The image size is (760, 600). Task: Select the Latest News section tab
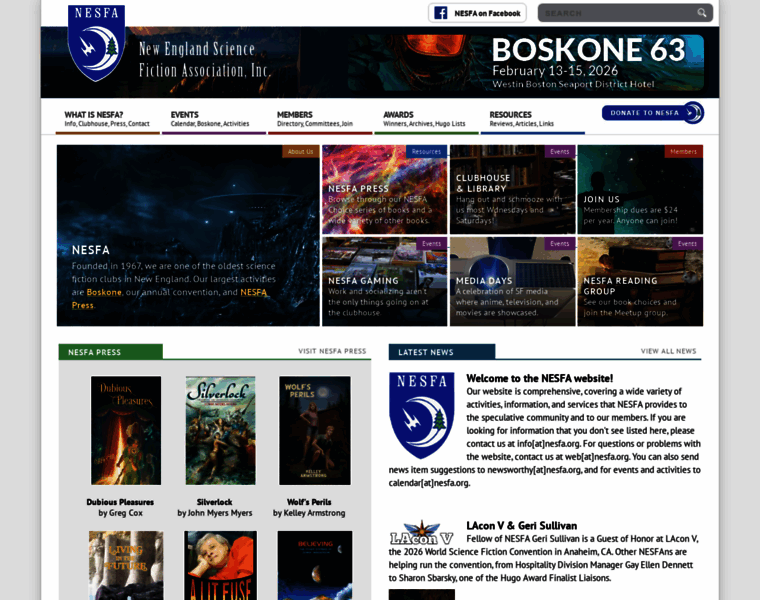pos(442,352)
